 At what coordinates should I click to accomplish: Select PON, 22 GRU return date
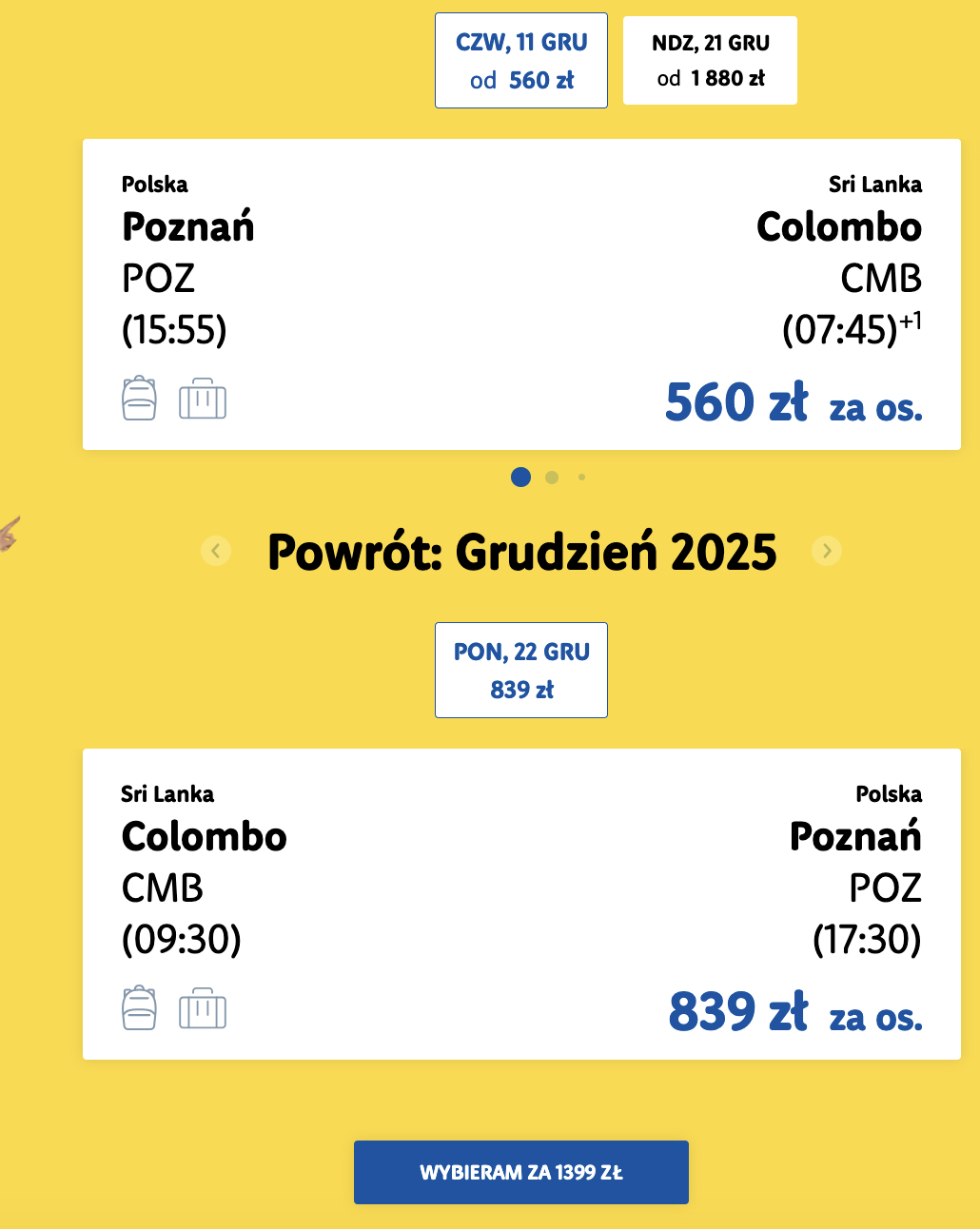(521, 671)
